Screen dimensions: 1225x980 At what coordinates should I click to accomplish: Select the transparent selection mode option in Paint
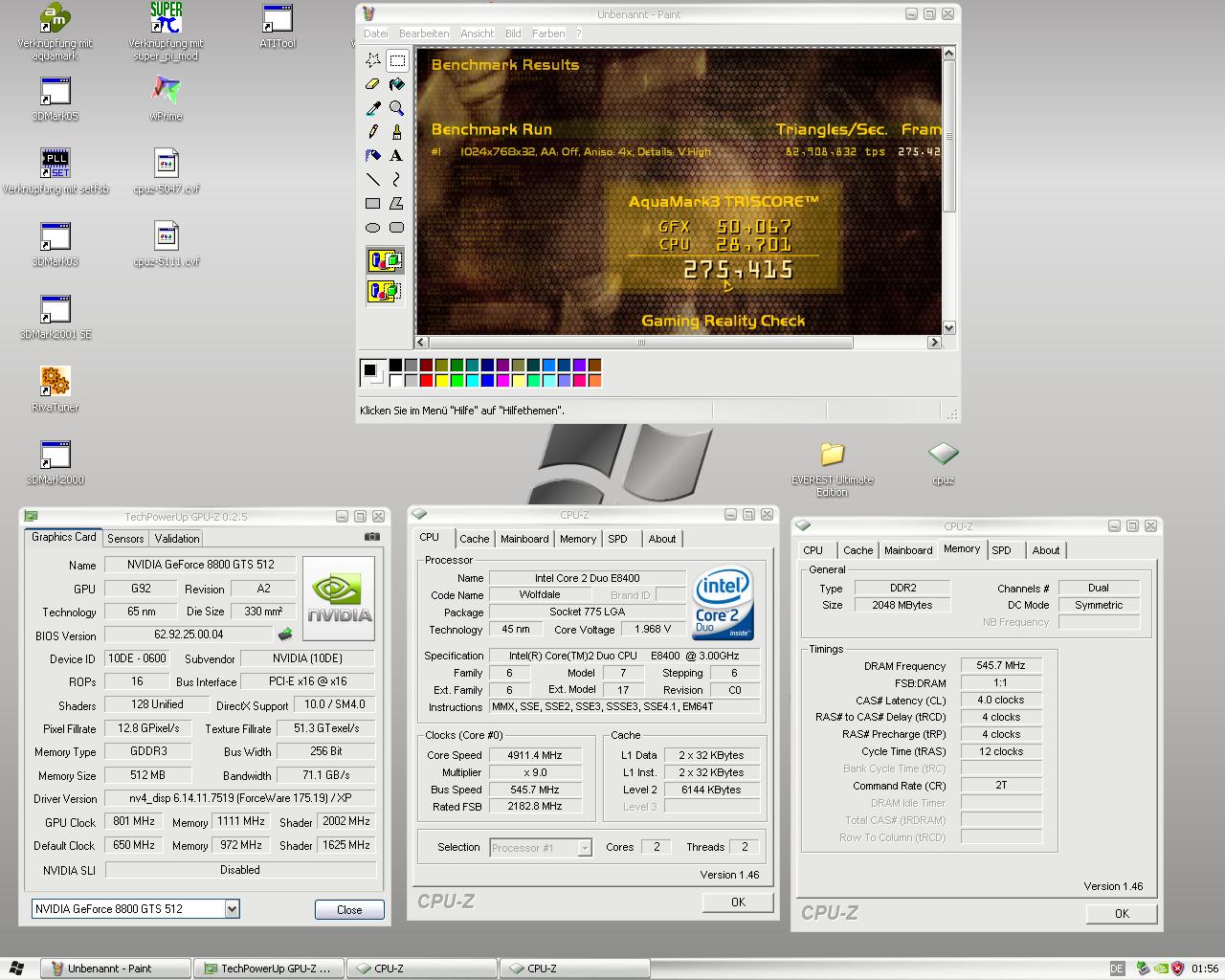pos(385,290)
